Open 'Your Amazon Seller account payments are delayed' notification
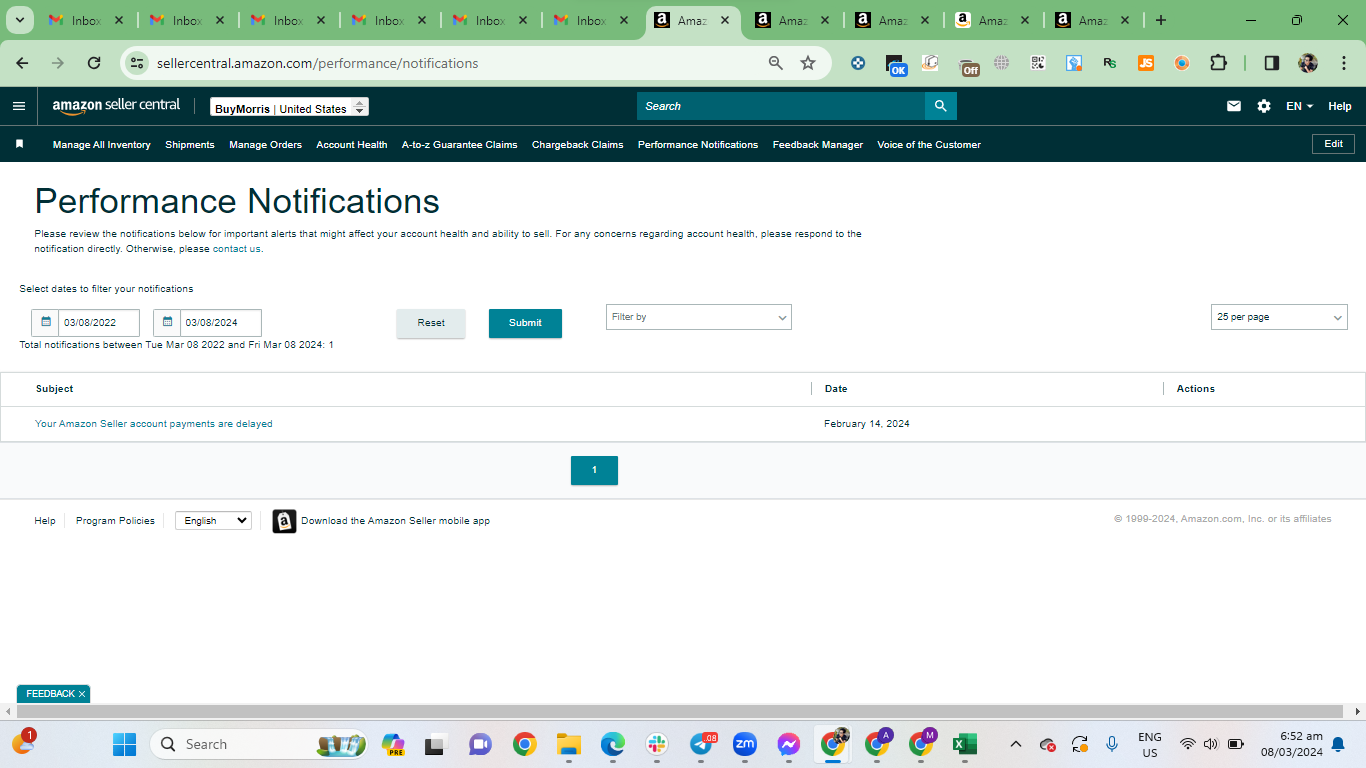This screenshot has width=1366, height=768. point(154,424)
